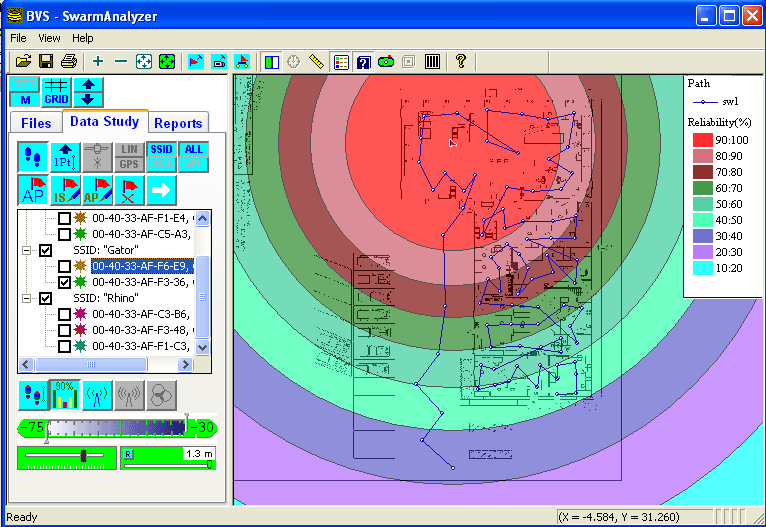Click the delete flag red X icon
This screenshot has width=766, height=527.
129,189
